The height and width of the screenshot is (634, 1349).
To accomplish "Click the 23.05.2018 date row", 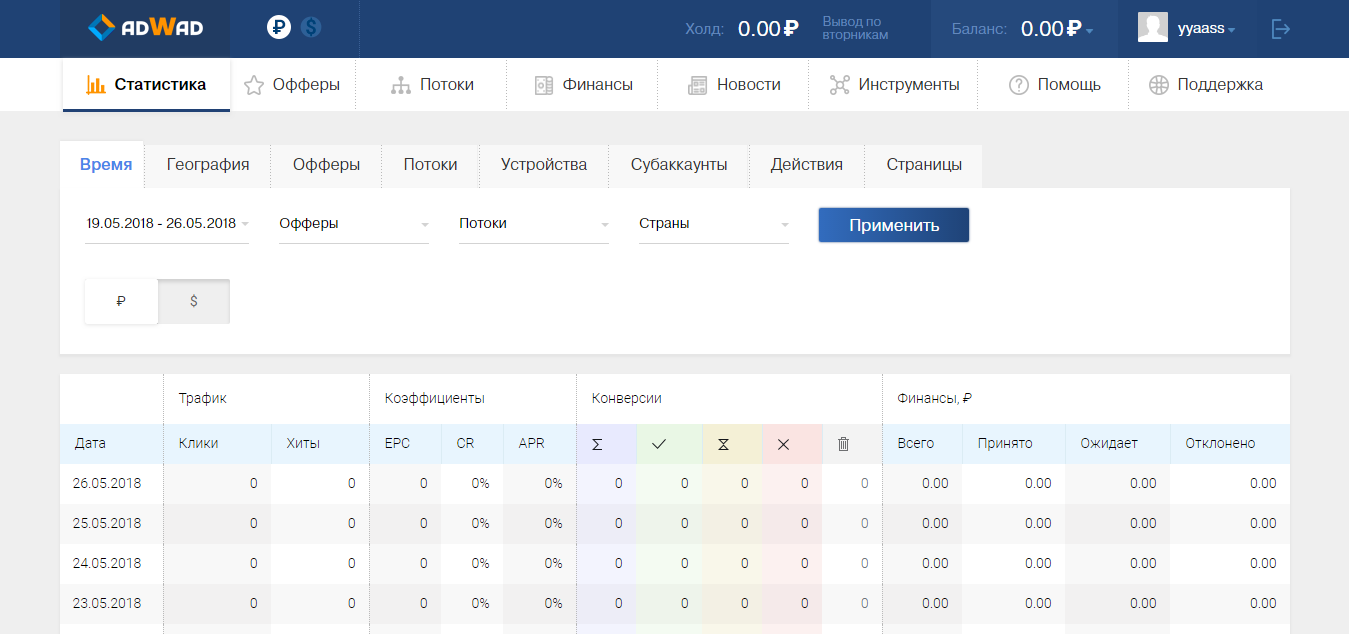I will coord(675,603).
